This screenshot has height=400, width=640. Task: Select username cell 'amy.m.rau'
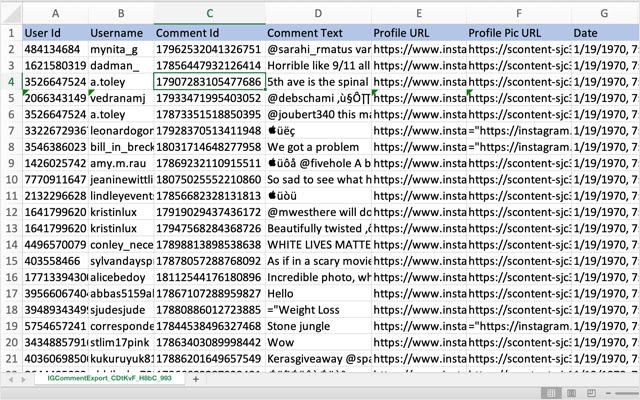coord(121,164)
